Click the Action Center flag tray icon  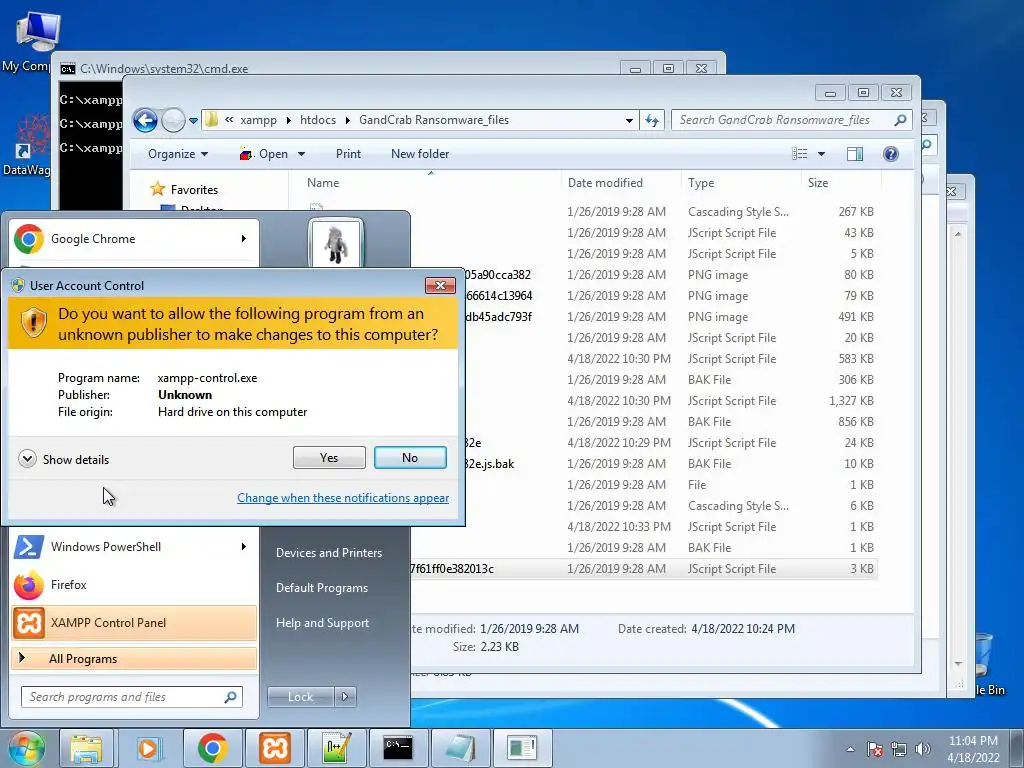874,749
